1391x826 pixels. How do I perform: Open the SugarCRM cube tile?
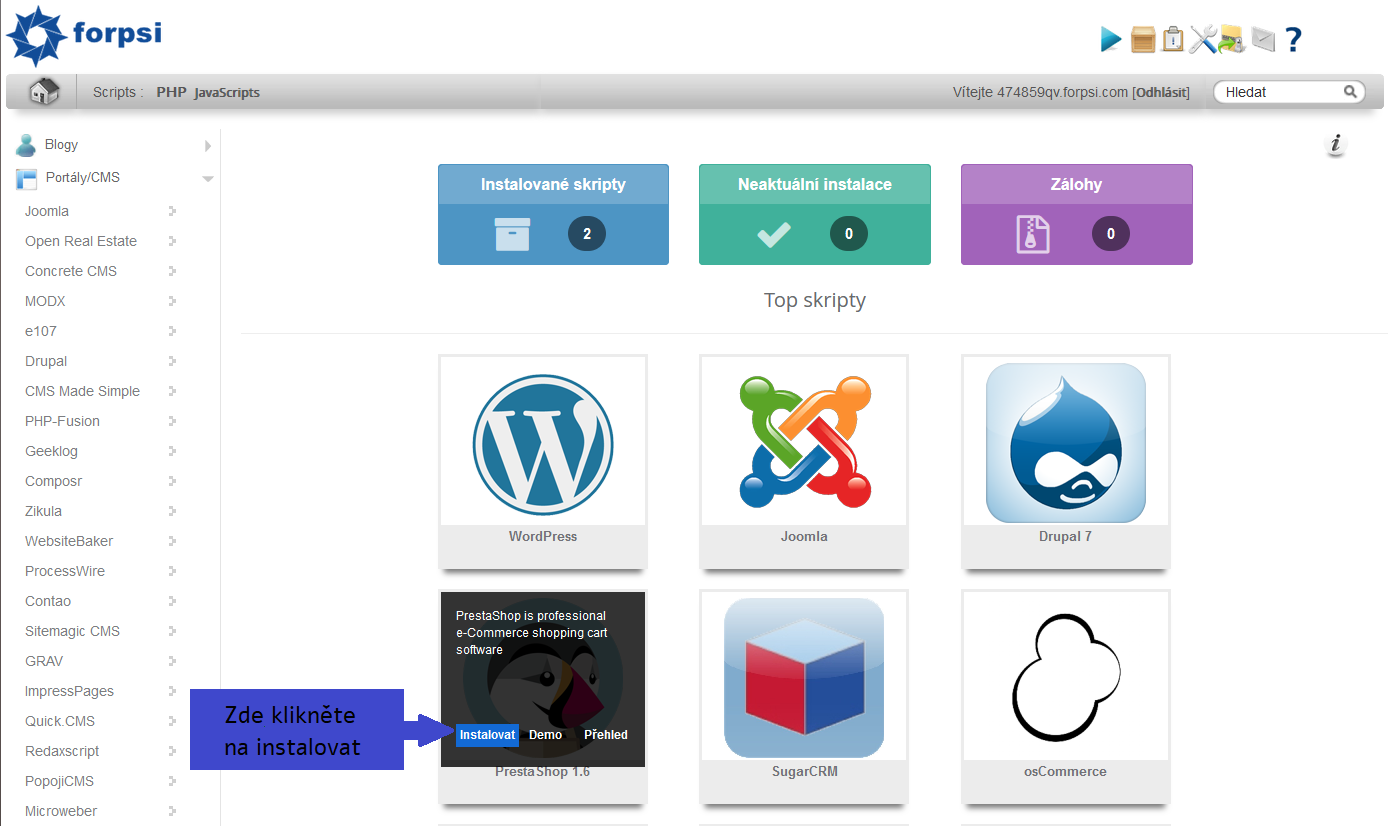click(x=804, y=677)
